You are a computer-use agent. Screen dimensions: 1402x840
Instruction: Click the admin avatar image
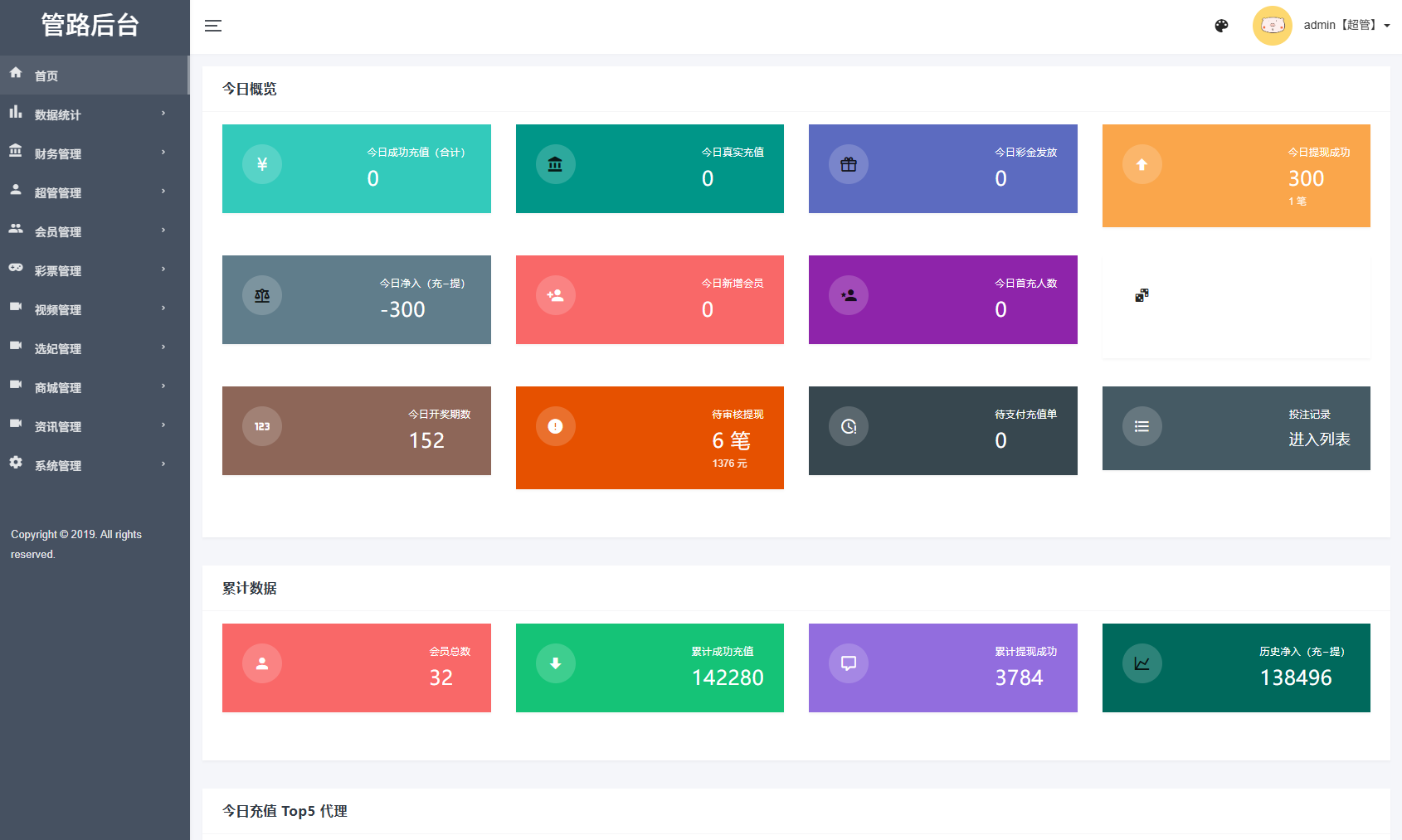(1272, 26)
